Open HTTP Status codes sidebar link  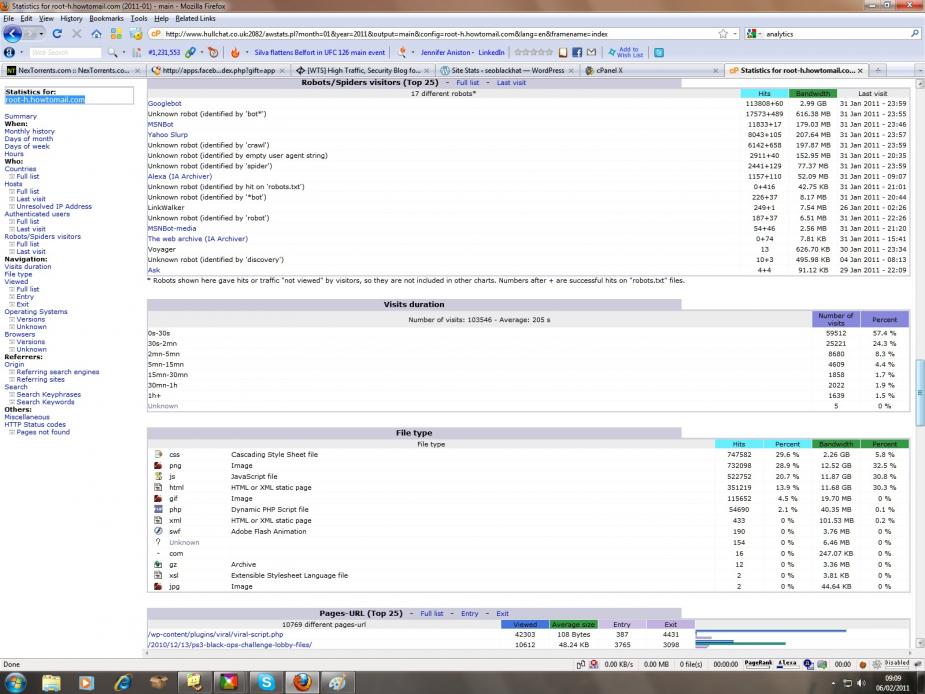click(35, 424)
